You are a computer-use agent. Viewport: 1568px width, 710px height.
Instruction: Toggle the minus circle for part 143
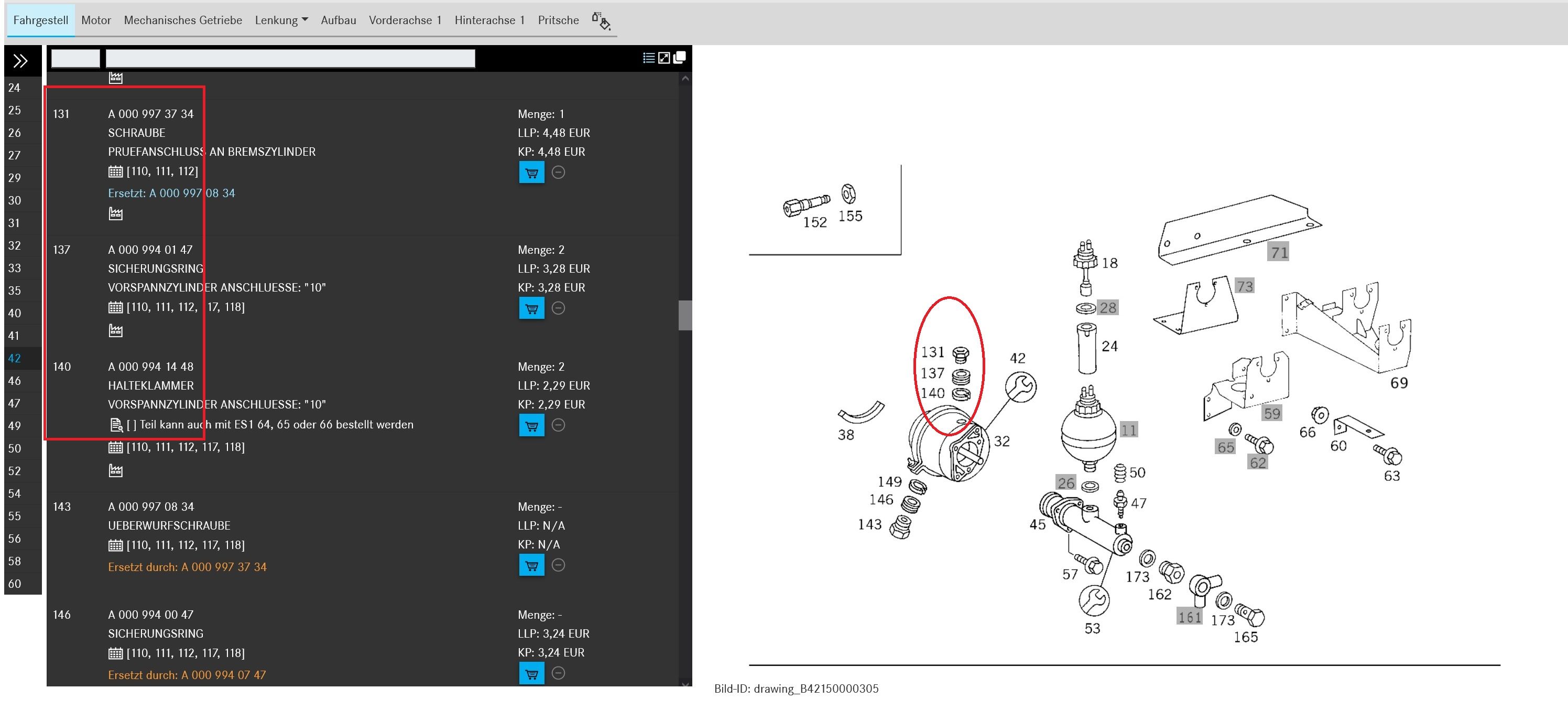click(558, 565)
